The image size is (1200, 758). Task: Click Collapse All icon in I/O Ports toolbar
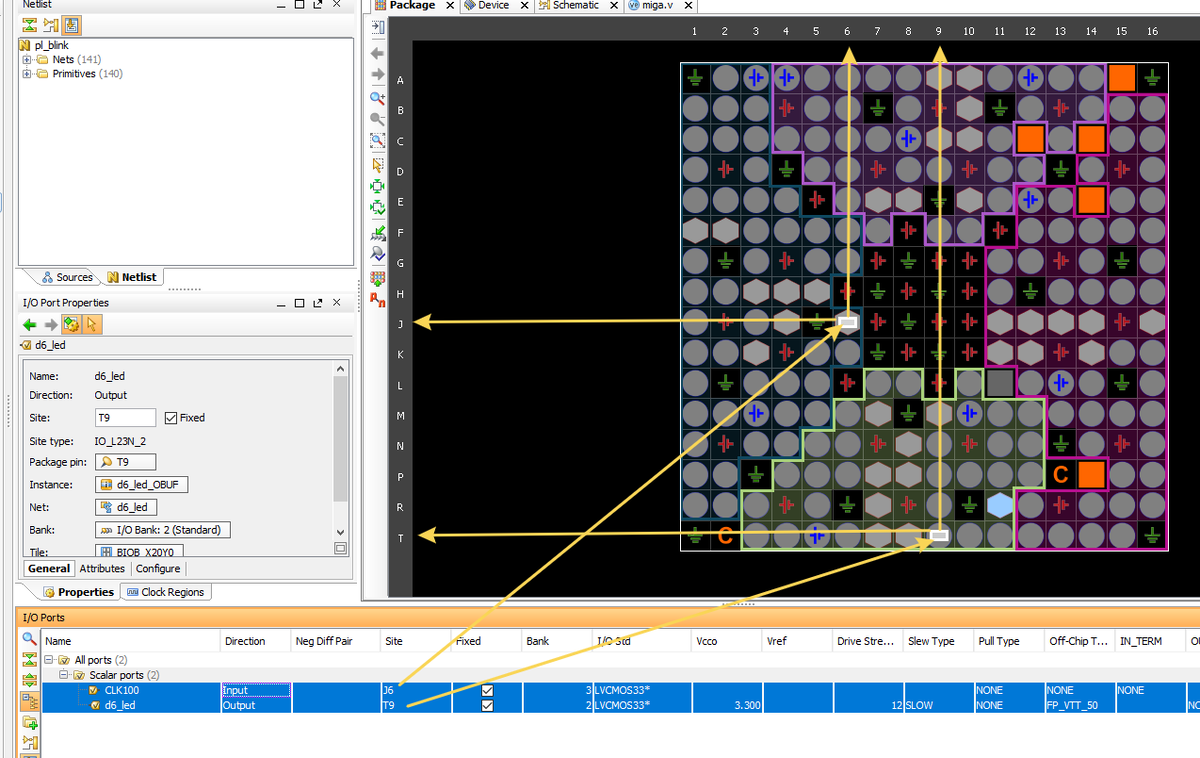click(30, 658)
